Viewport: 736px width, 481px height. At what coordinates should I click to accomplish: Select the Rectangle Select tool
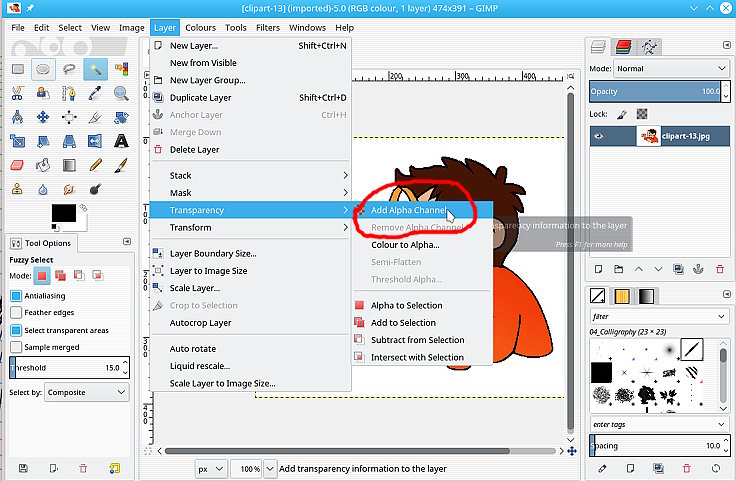[18, 69]
